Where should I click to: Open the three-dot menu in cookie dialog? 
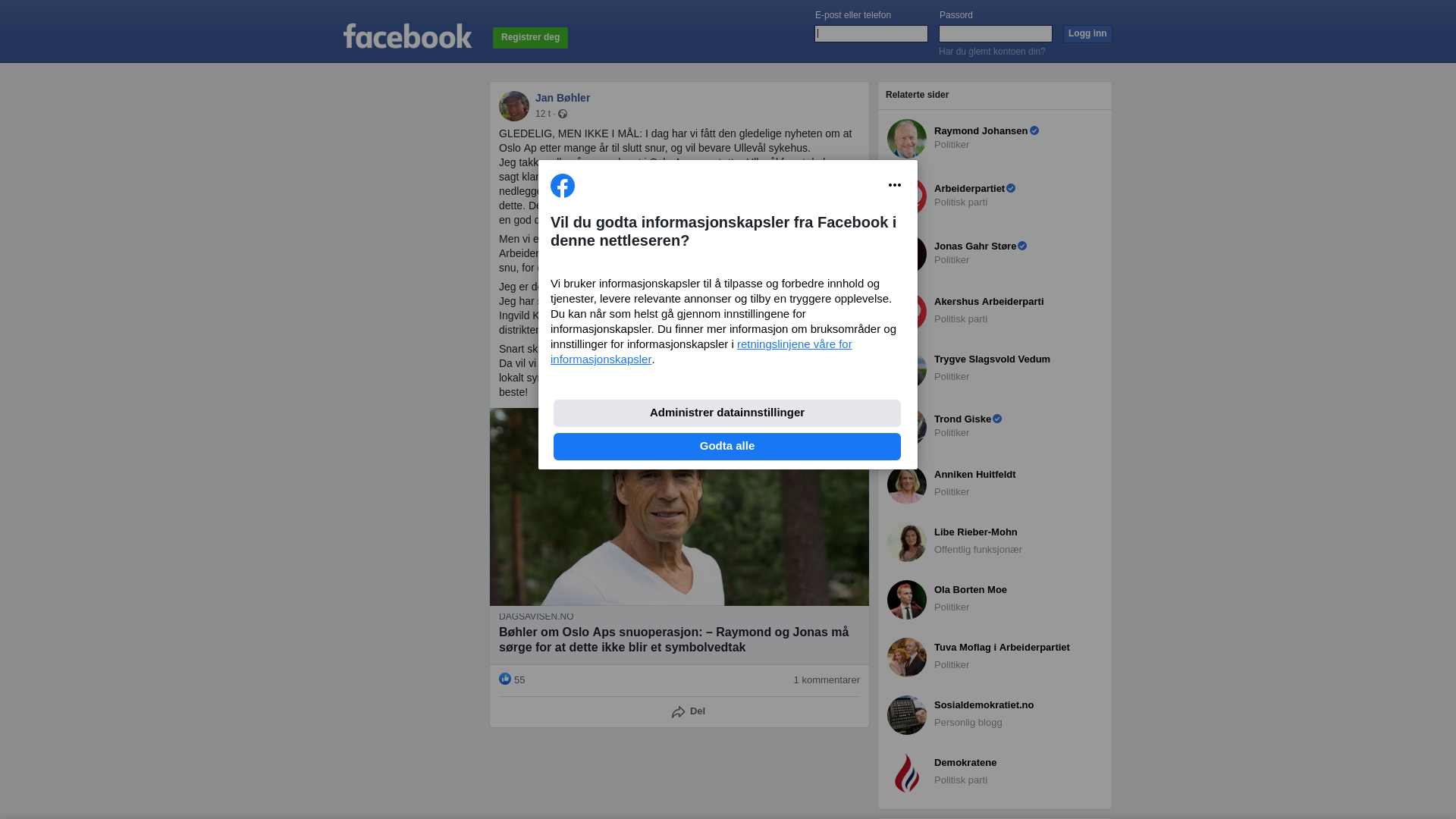895,185
